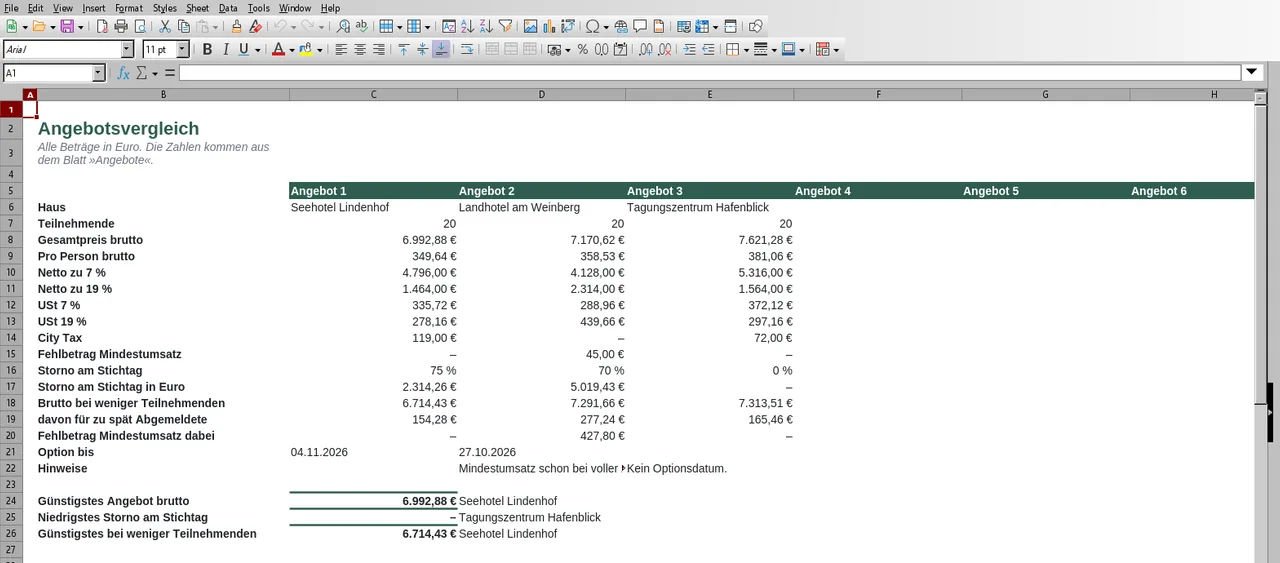Insert an image
Viewport: 1280px width, 563px height.
[530, 26]
